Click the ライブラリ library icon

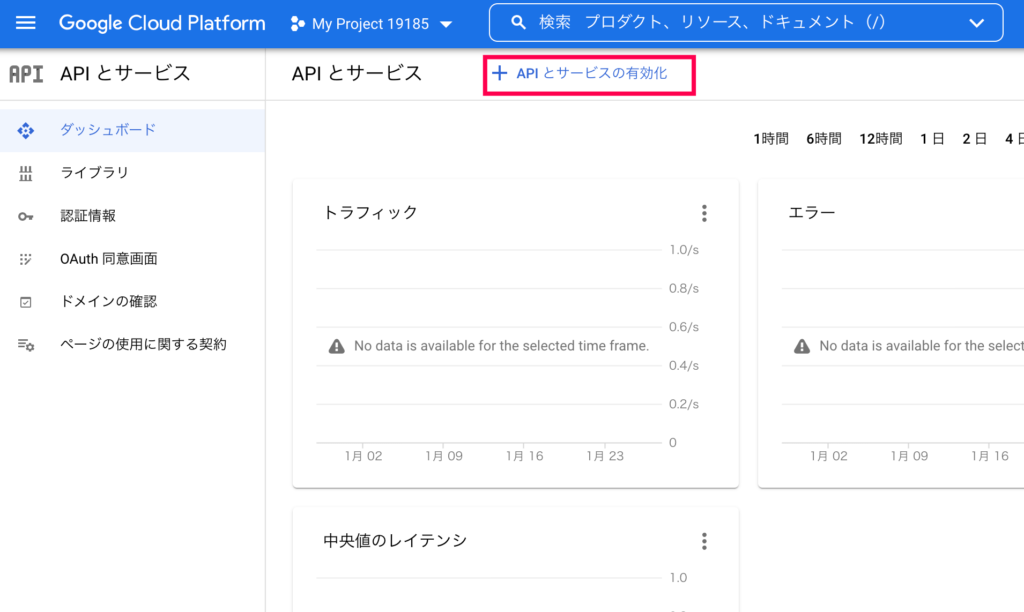(25, 173)
